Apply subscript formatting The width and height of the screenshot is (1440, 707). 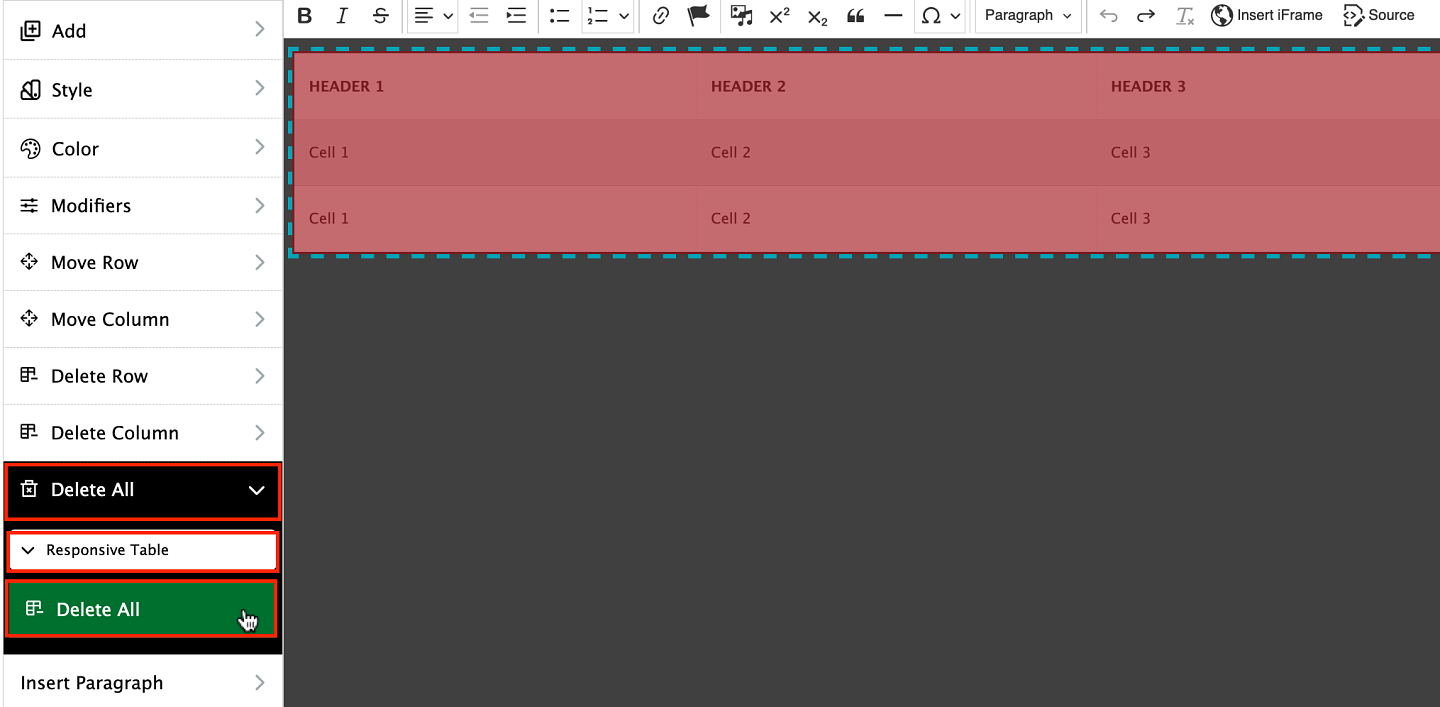817,17
